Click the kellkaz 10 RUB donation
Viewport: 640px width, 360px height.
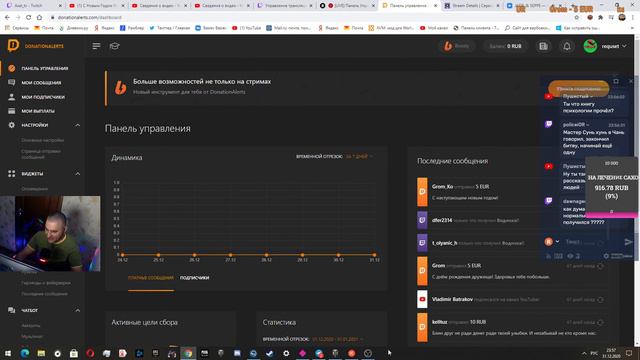click(512, 327)
